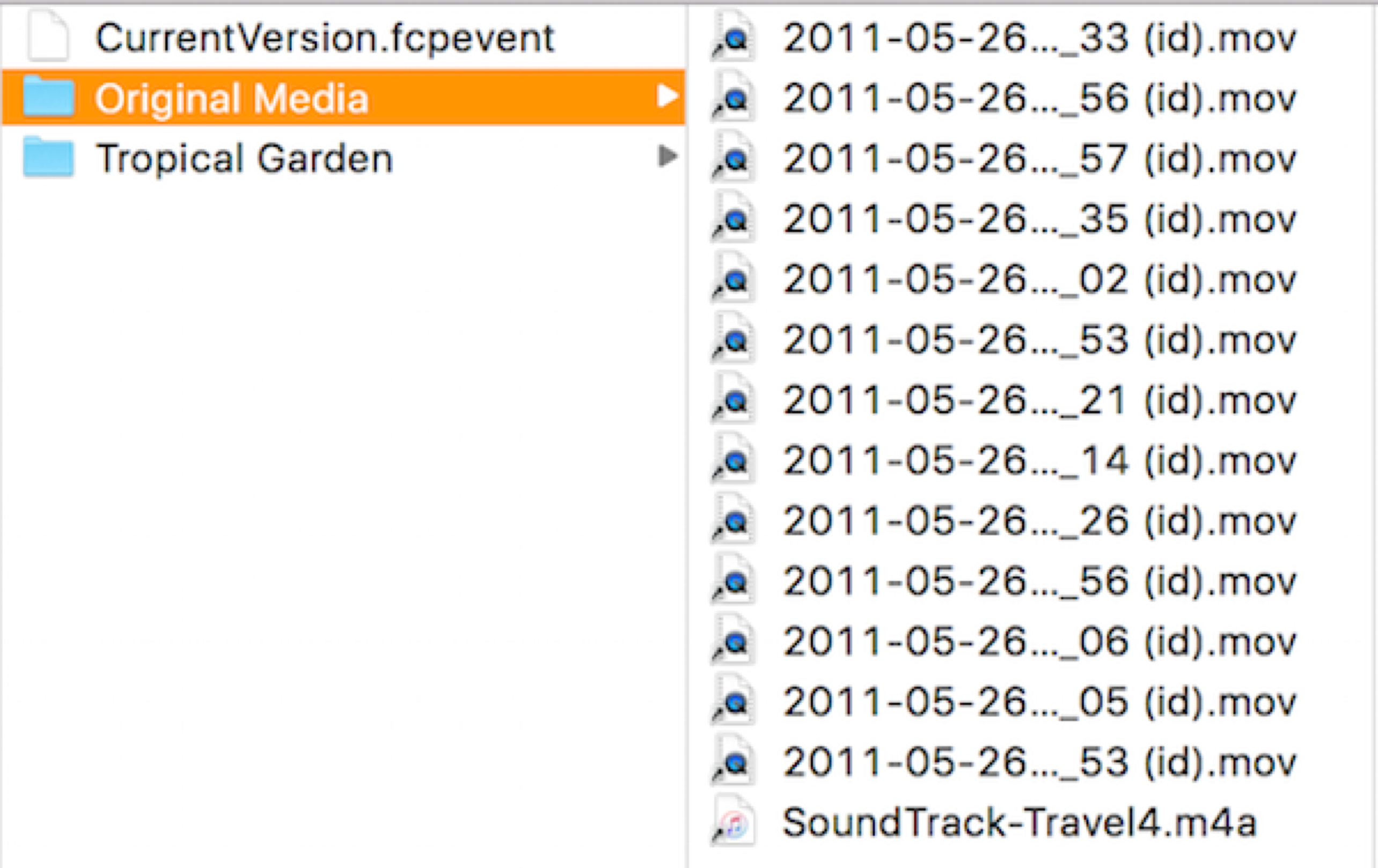Click the QuickTime icon of the _33 (id).mov file
1378x868 pixels.
click(x=734, y=38)
